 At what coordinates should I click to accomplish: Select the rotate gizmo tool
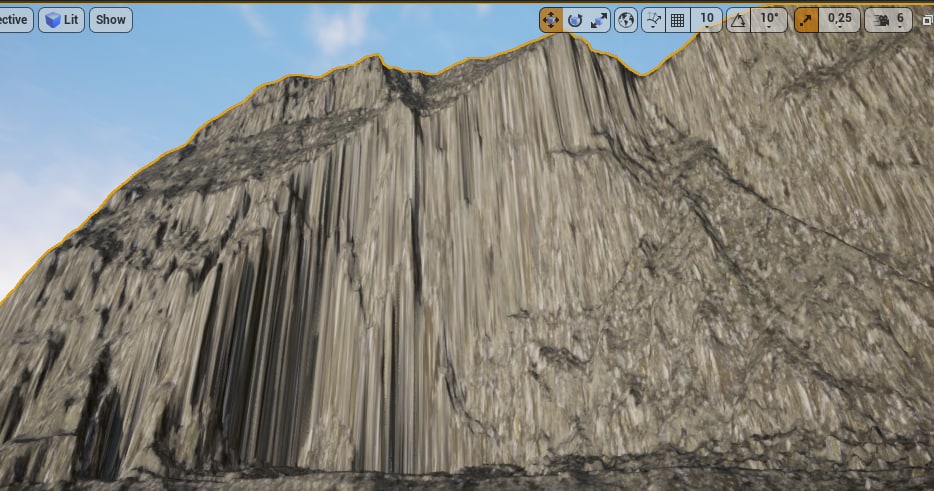(x=575, y=20)
